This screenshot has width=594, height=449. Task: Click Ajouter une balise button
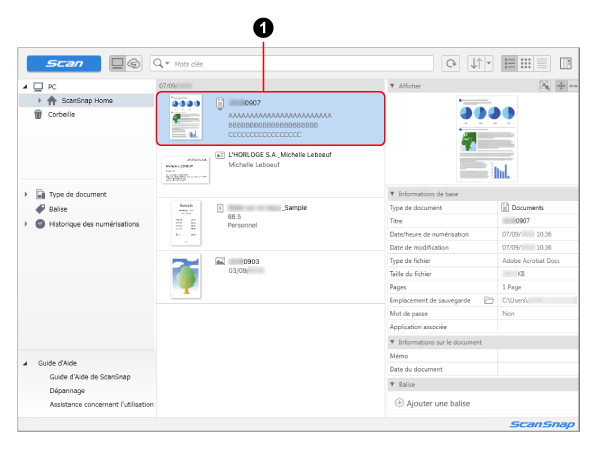pyautogui.click(x=433, y=403)
